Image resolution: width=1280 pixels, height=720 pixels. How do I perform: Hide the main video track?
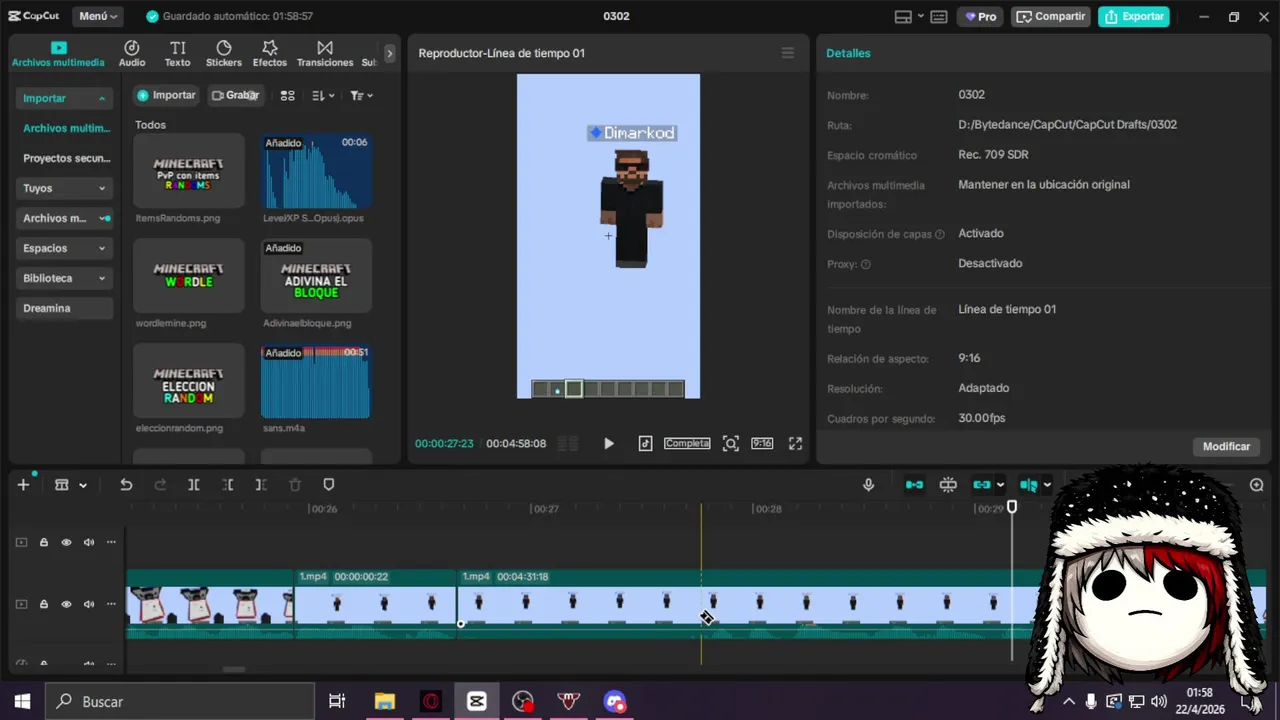(x=66, y=604)
